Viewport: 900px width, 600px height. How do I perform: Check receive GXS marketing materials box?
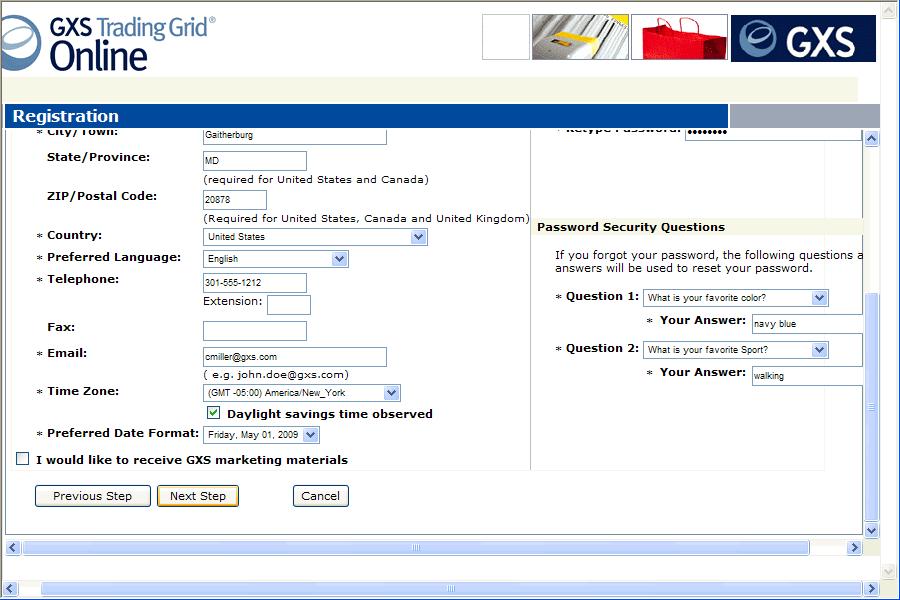(x=22, y=459)
